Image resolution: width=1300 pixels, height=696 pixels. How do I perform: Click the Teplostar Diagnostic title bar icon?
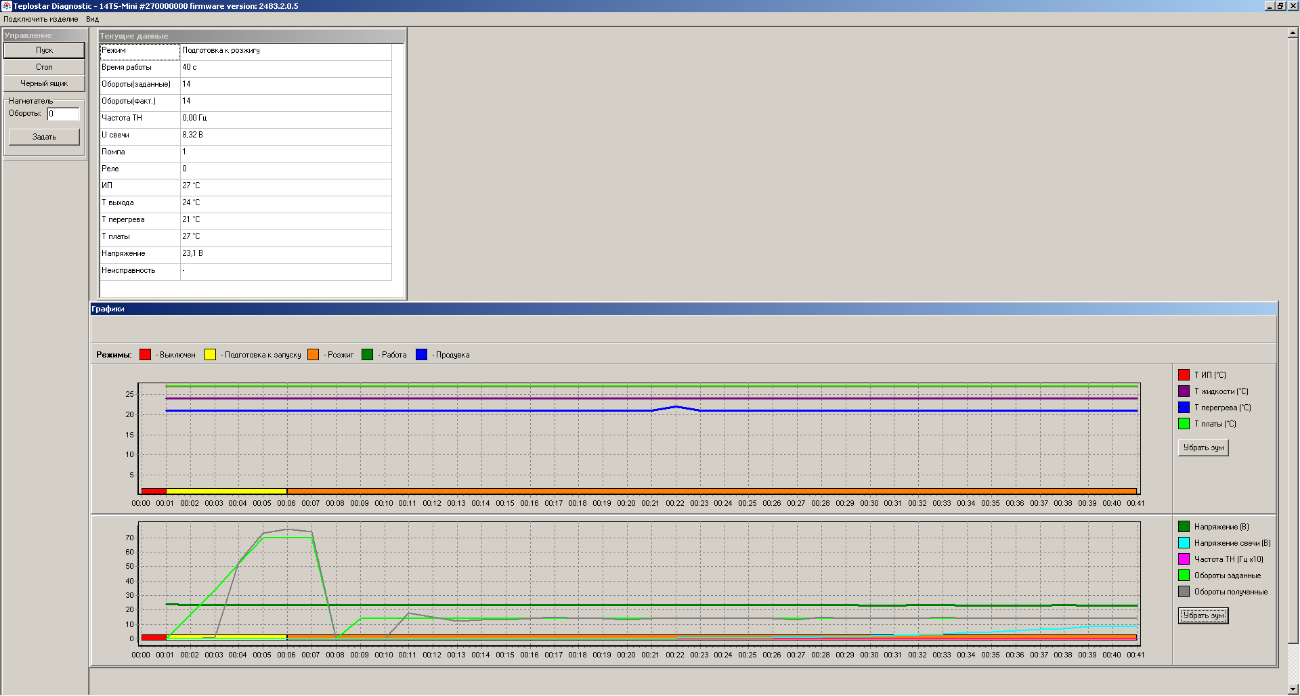pos(6,6)
